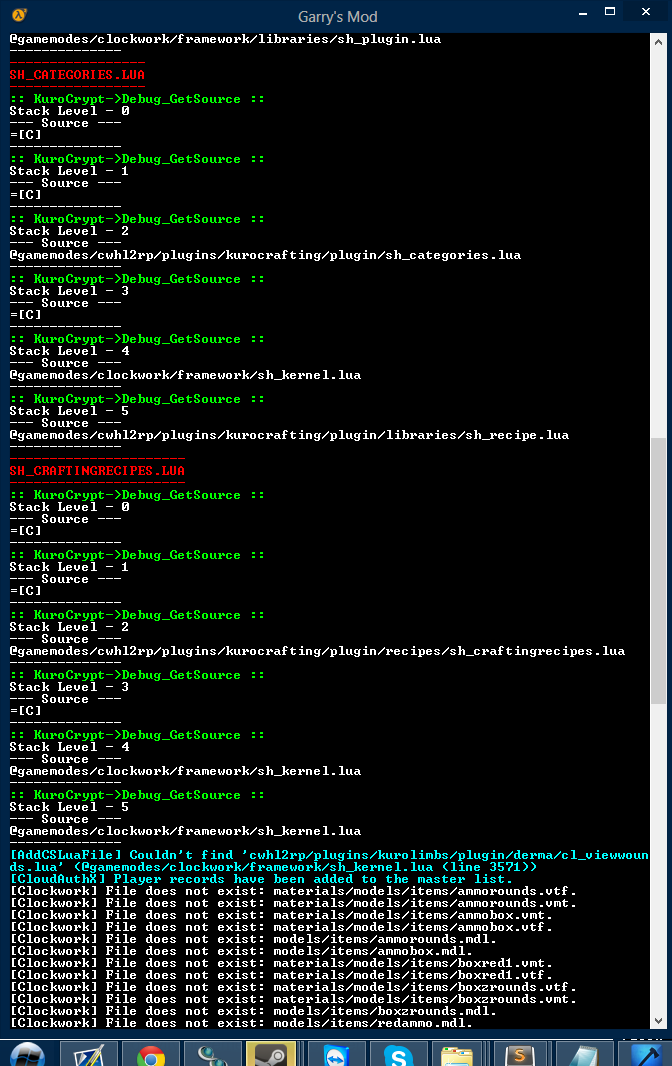Click the missing boxzrounds.vtf line
The height and width of the screenshot is (1066, 672).
pyautogui.click(x=293, y=987)
